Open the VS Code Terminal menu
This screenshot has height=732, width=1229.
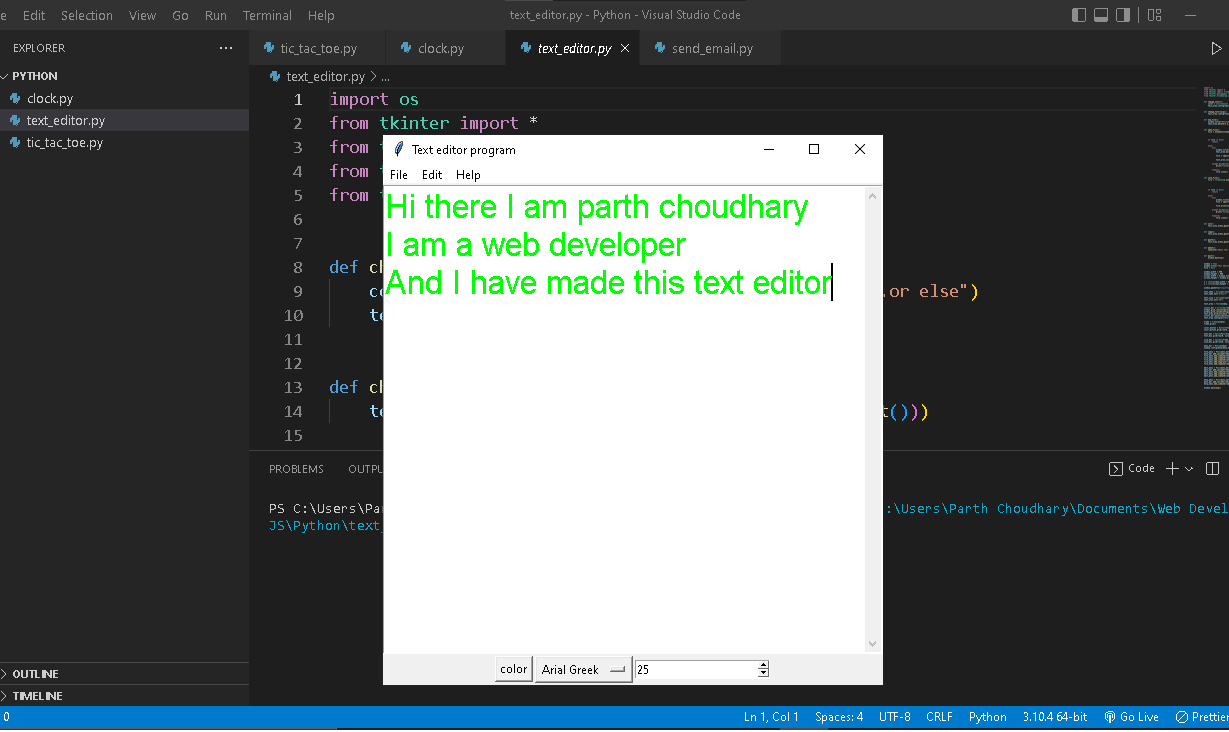268,15
